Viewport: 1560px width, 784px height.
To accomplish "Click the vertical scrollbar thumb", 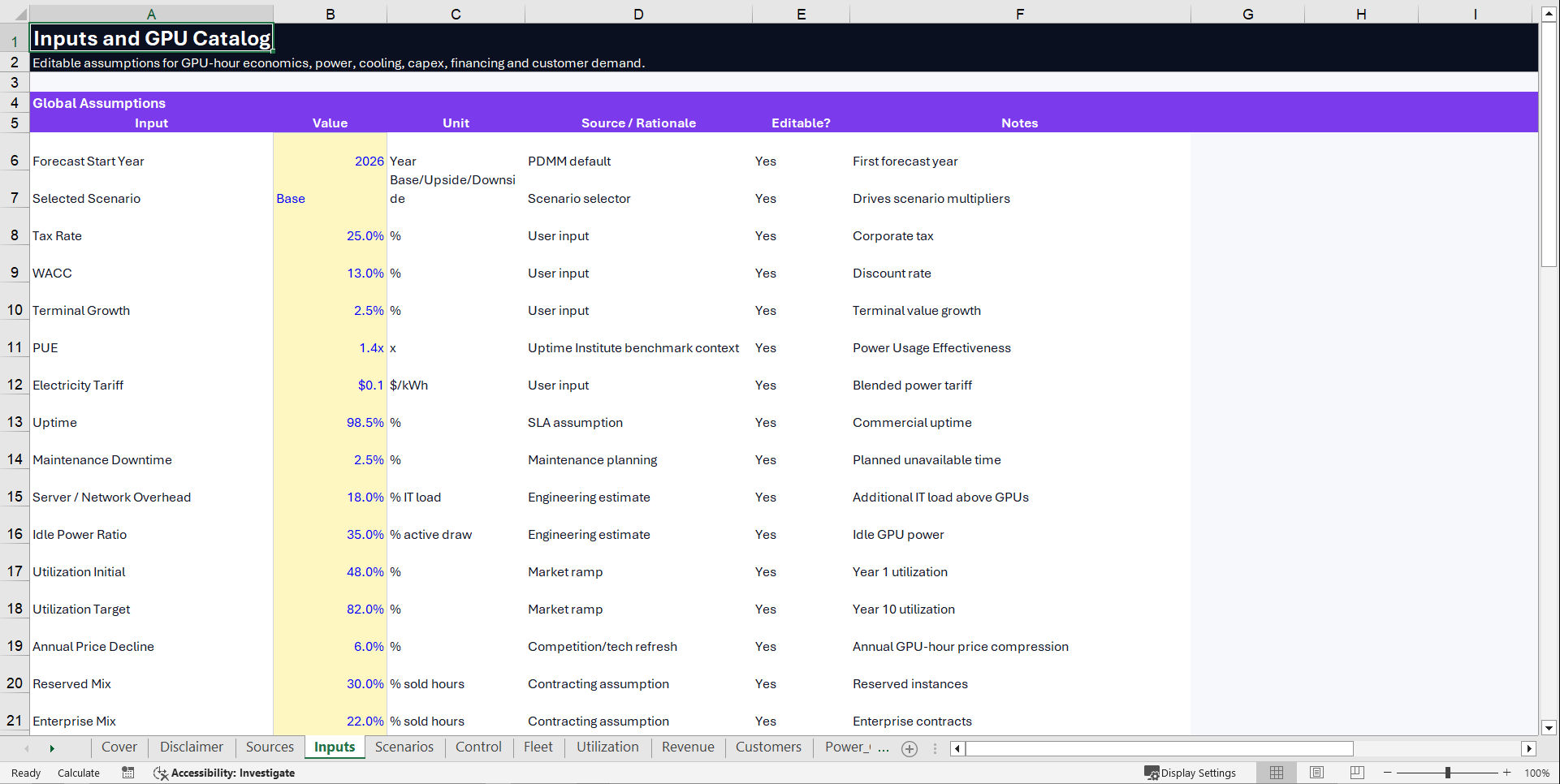I will (x=1549, y=144).
